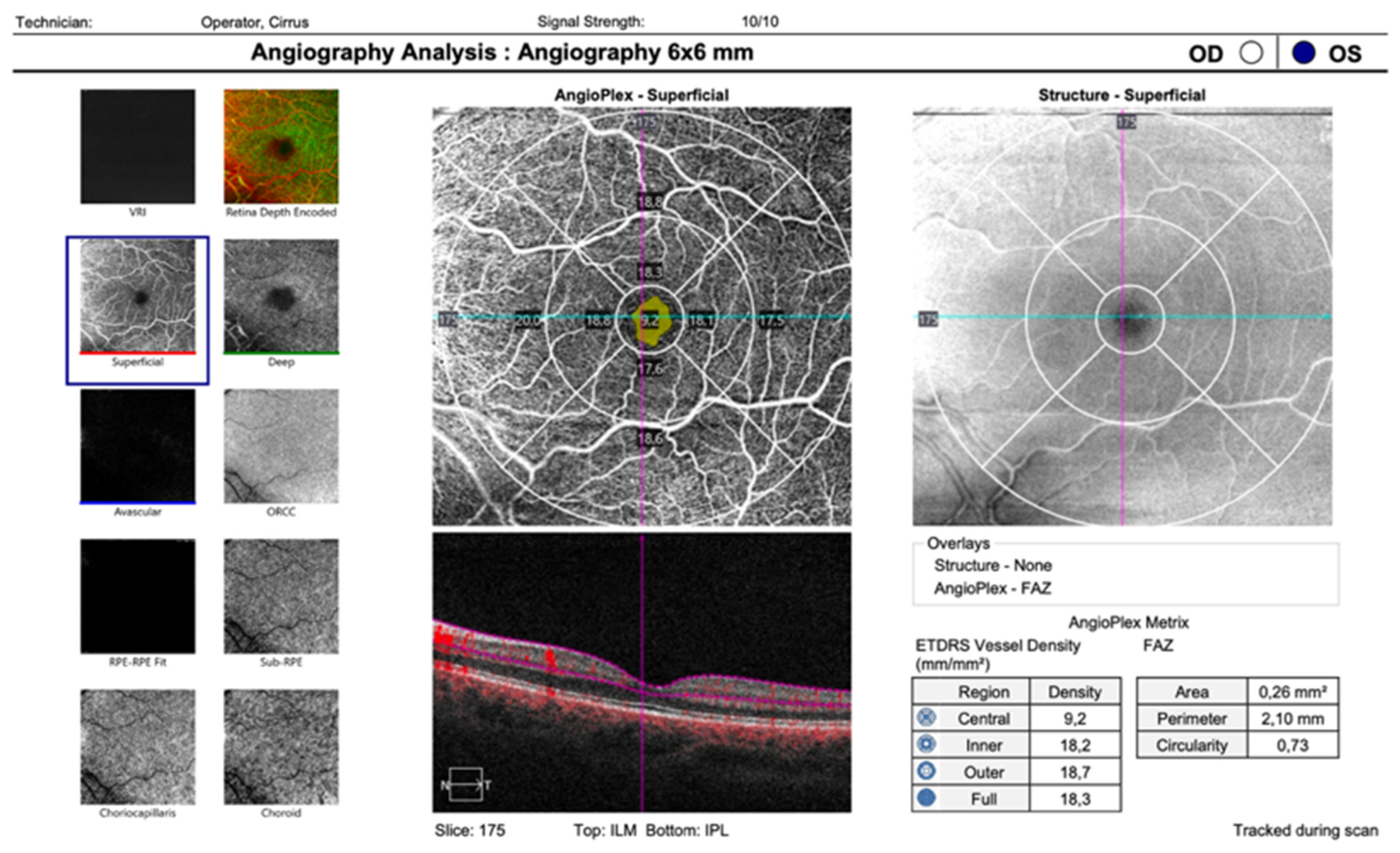Viewport: 1400px width, 853px height.
Task: Select the OS eye radio button
Action: 1303,54
